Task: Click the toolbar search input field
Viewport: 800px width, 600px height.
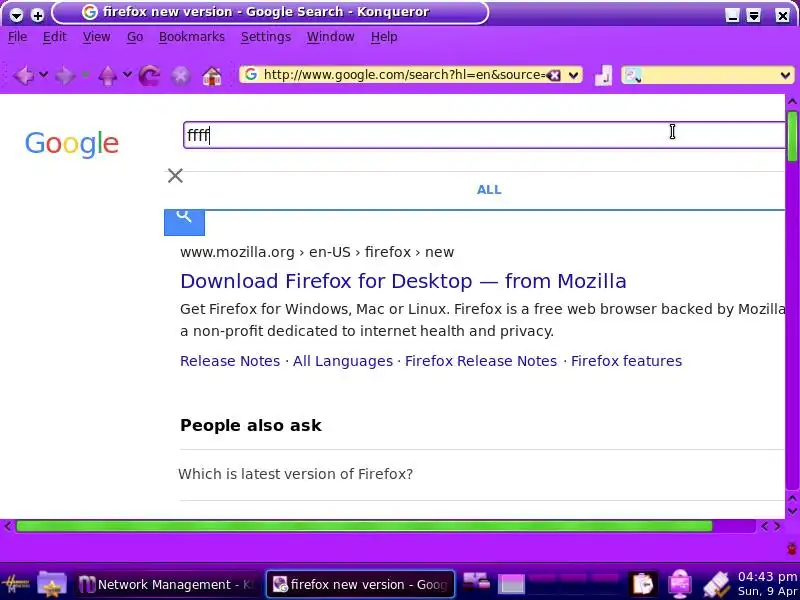Action: tap(710, 76)
